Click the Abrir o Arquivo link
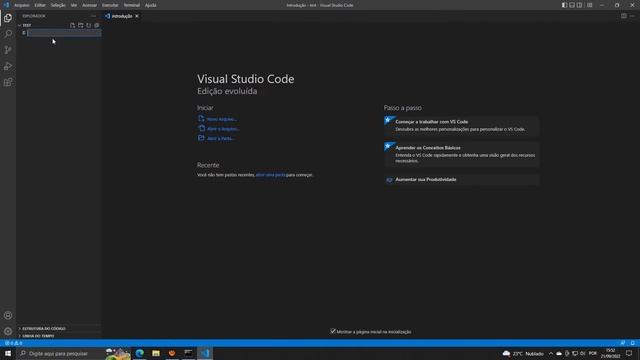The image size is (640, 360). (223, 129)
